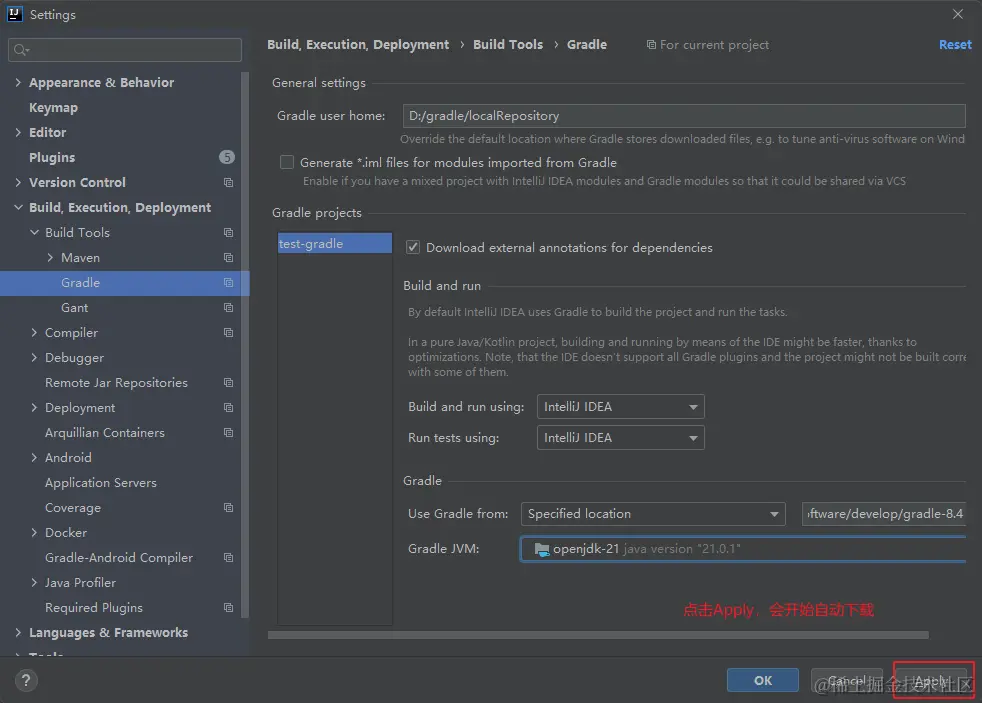Close the Settings dialog
Image resolution: width=982 pixels, height=703 pixels.
click(x=958, y=14)
